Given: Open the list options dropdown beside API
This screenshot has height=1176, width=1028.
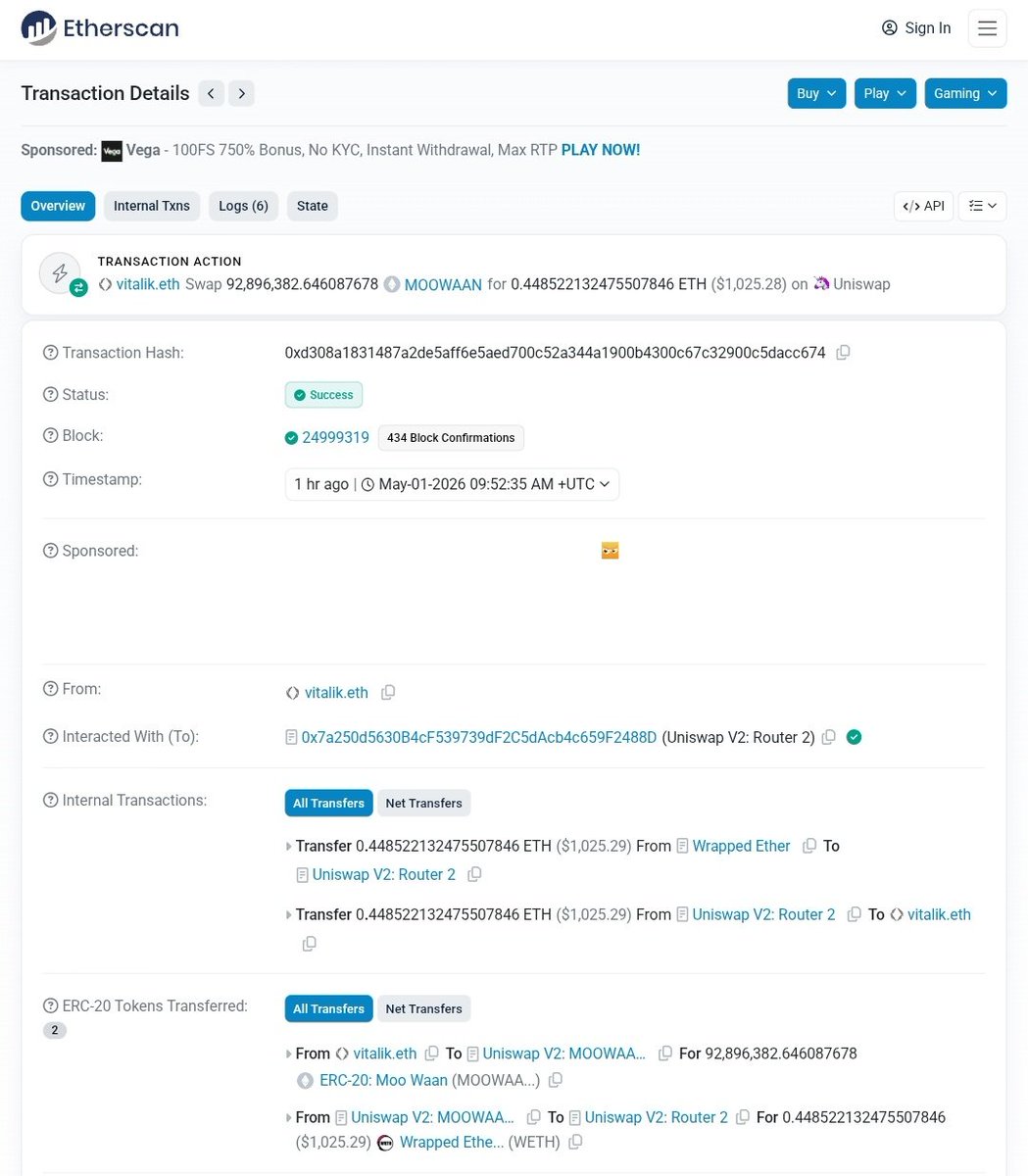Looking at the screenshot, I should (x=982, y=206).
